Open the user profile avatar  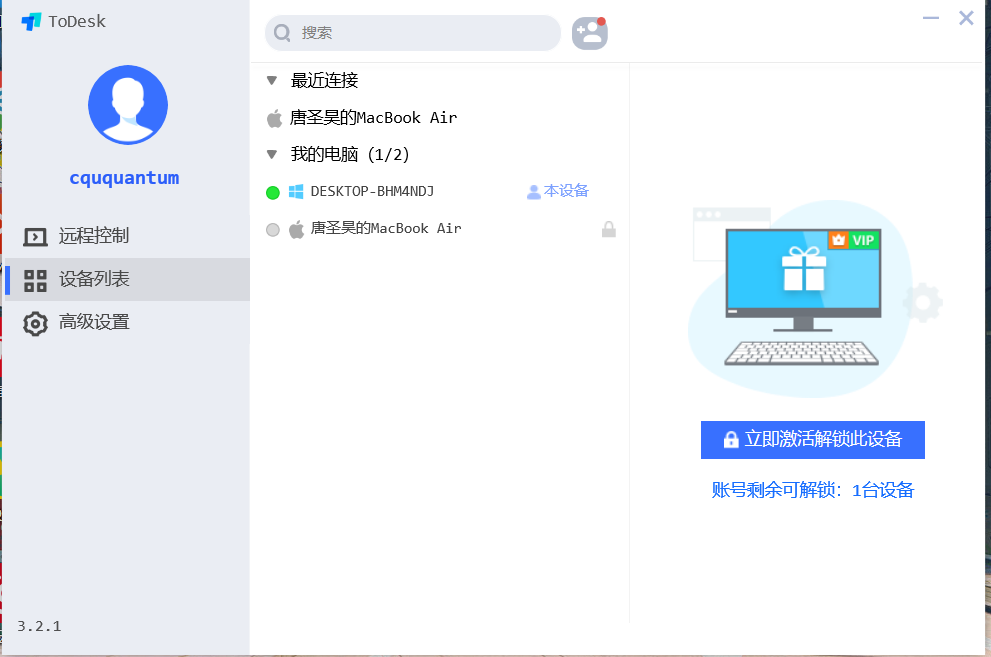click(128, 105)
